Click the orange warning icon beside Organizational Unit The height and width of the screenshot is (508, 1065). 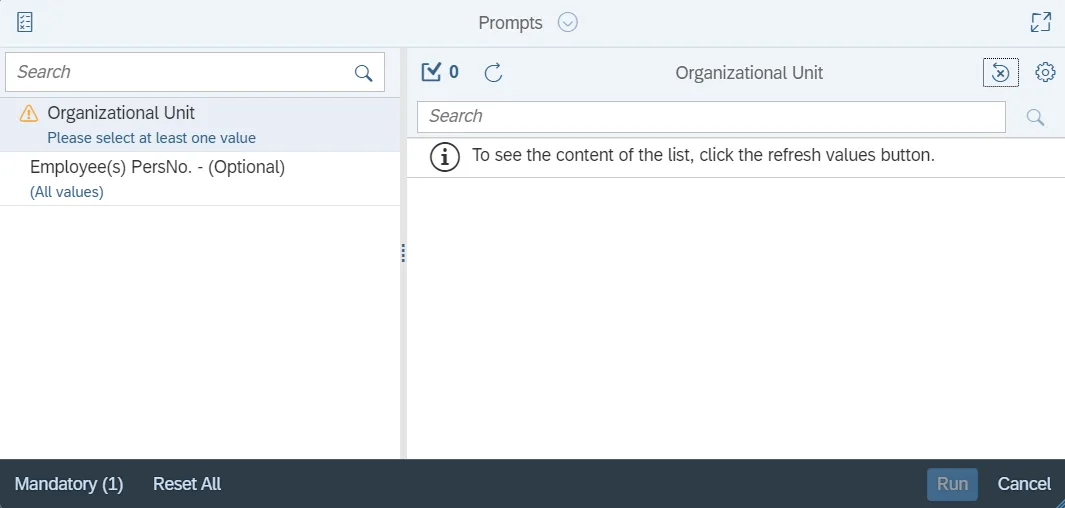tap(29, 113)
